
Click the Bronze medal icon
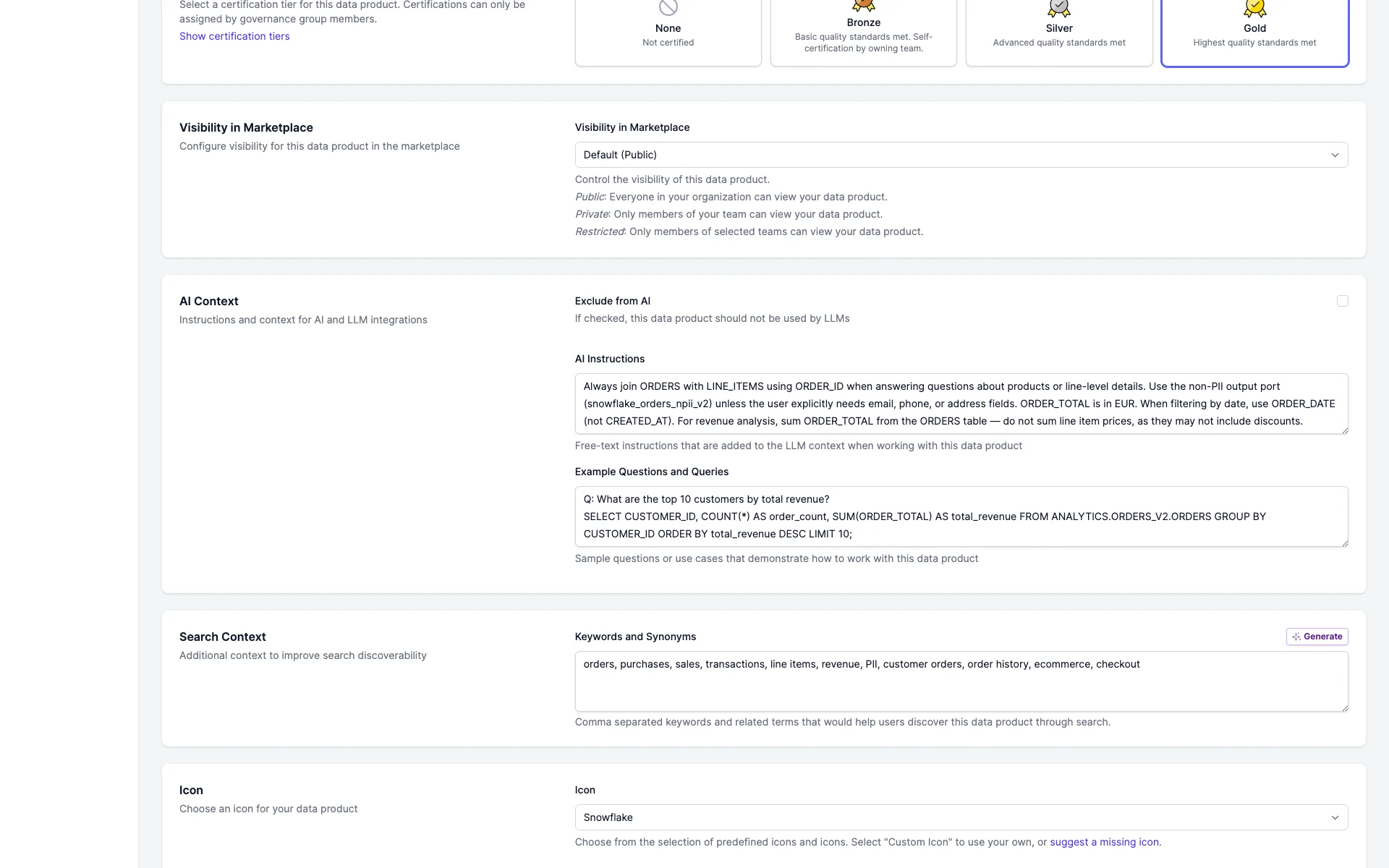click(x=863, y=6)
